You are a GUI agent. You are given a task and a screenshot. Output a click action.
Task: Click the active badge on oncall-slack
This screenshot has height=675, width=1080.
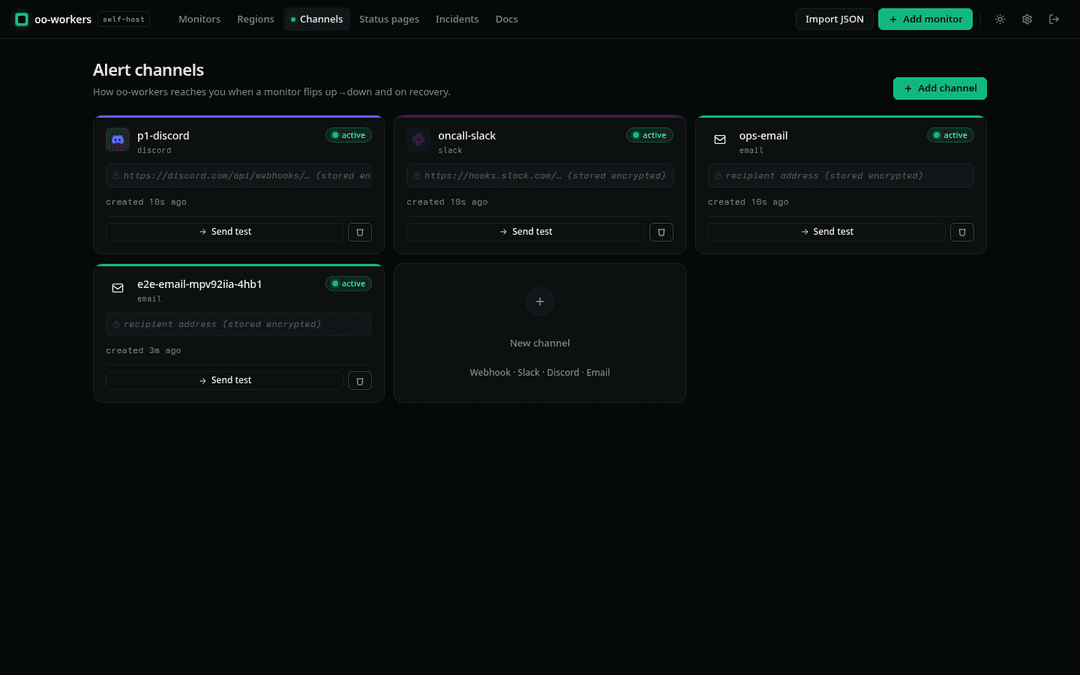click(x=650, y=135)
